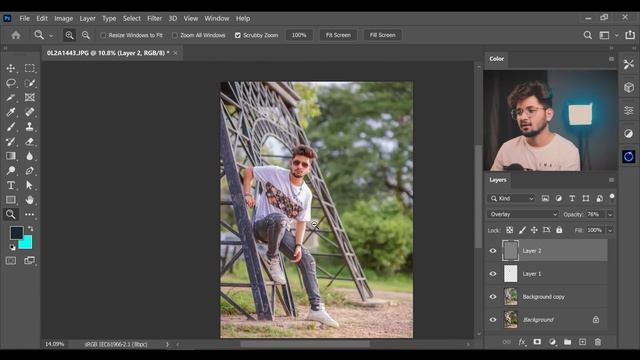The width and height of the screenshot is (640, 360).
Task: Open the Kind layer filter dropdown
Action: (512, 198)
